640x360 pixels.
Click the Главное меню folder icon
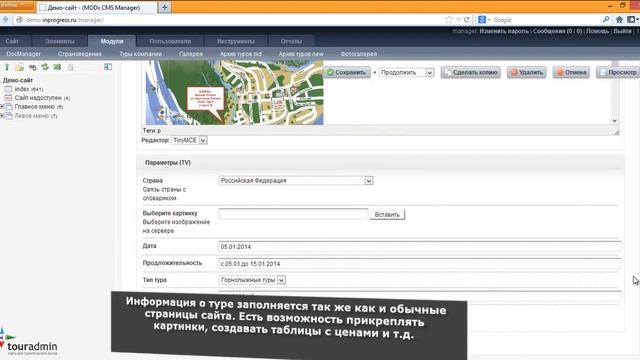[9, 107]
